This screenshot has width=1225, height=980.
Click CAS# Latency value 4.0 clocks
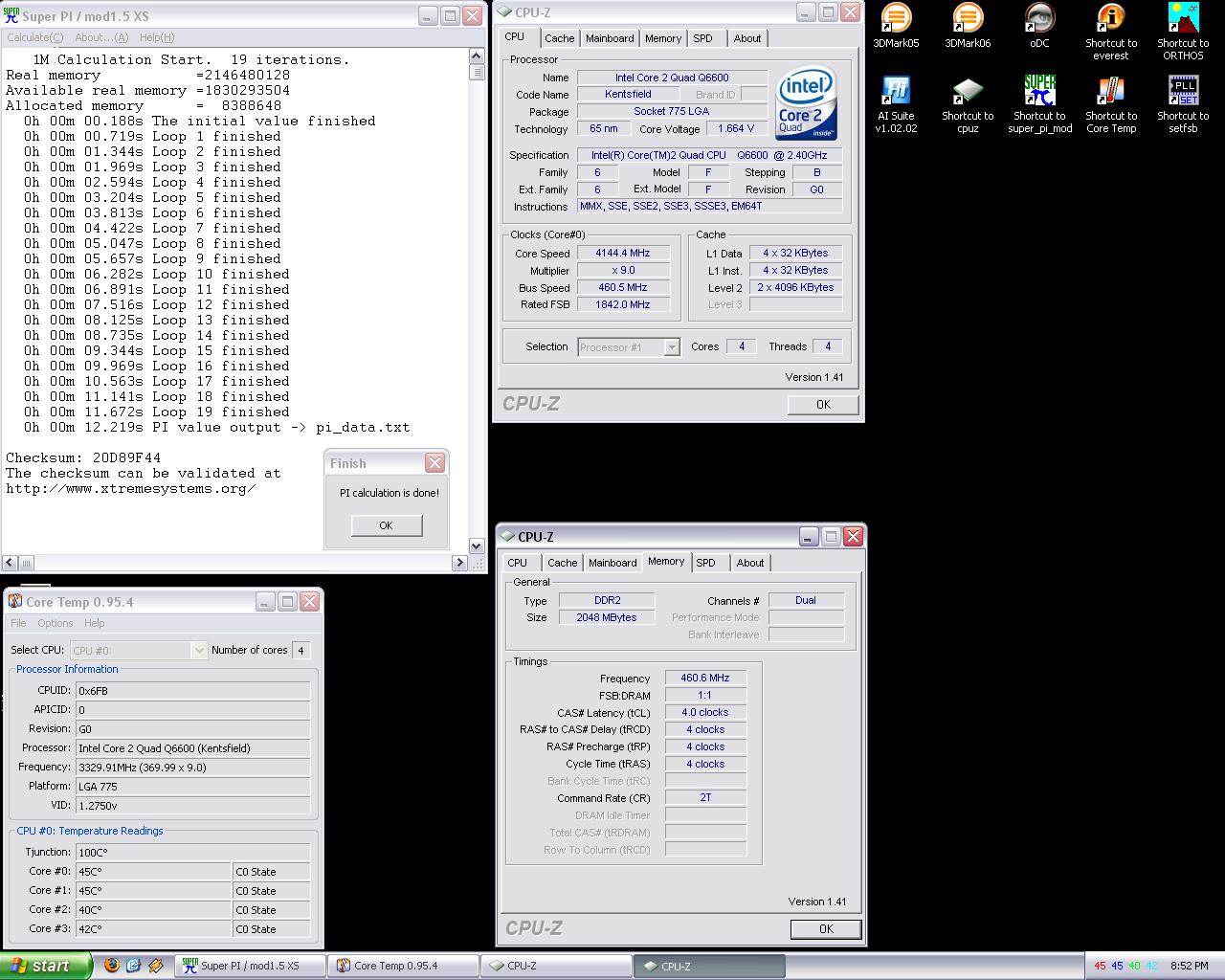(x=705, y=713)
